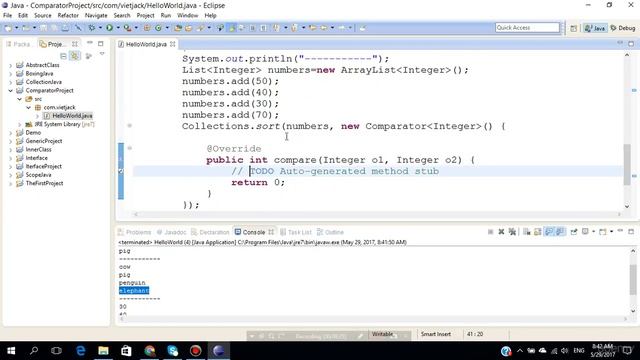
Task: Open Project Explorer view menu dropdown
Action: pos(102,54)
